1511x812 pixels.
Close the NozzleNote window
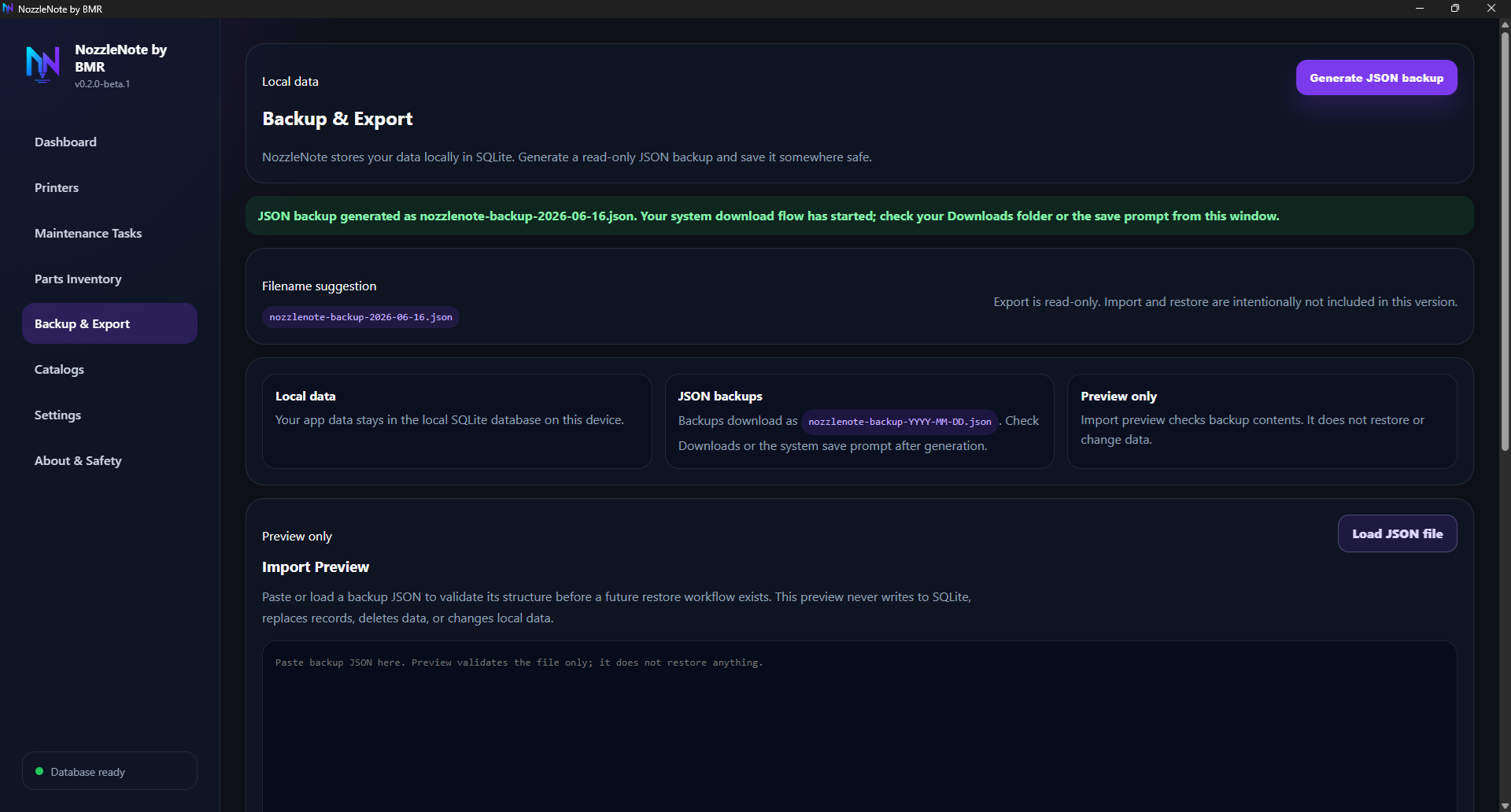point(1491,9)
